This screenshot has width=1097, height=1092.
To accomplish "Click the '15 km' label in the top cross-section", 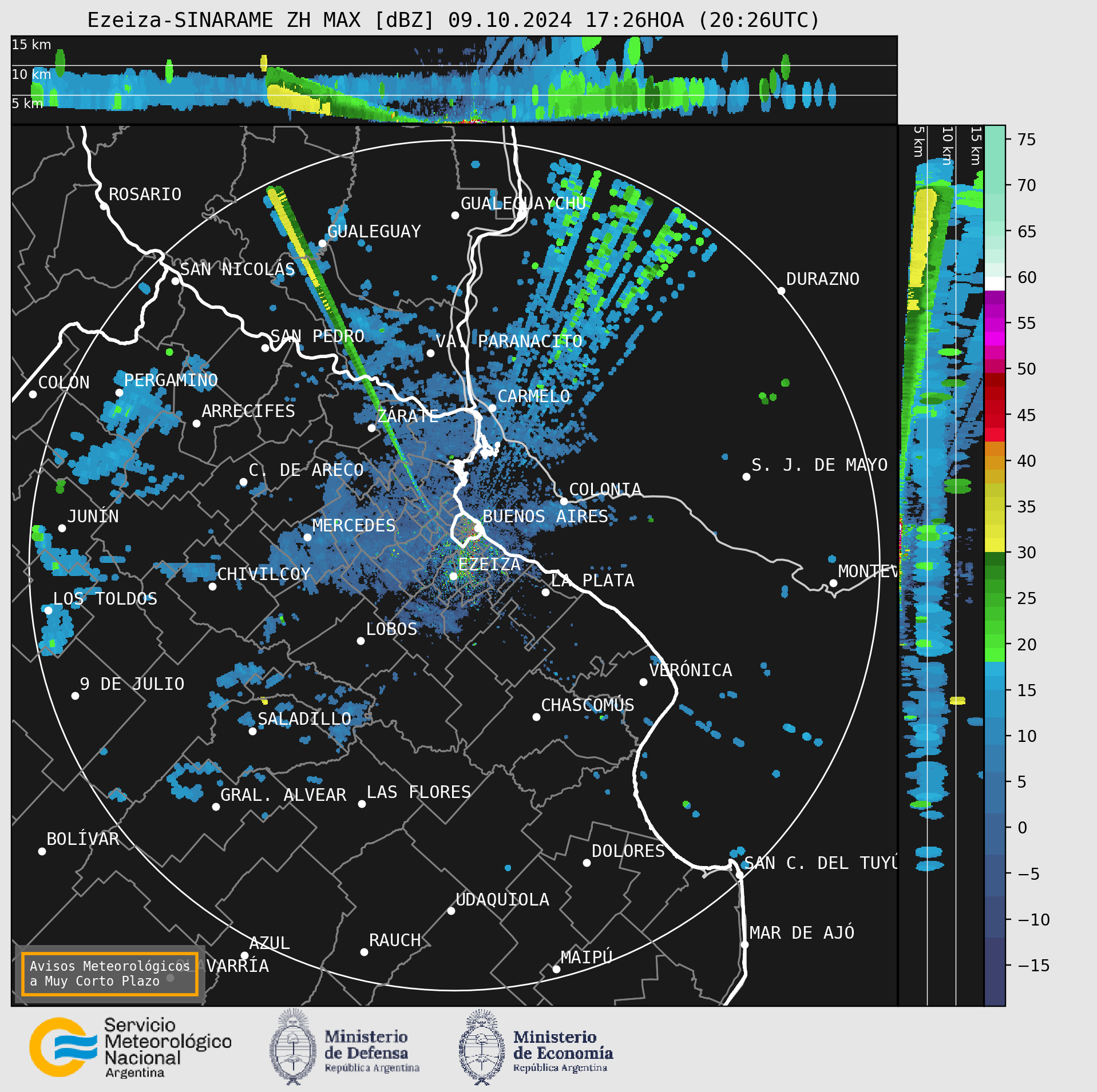I will pos(31,45).
